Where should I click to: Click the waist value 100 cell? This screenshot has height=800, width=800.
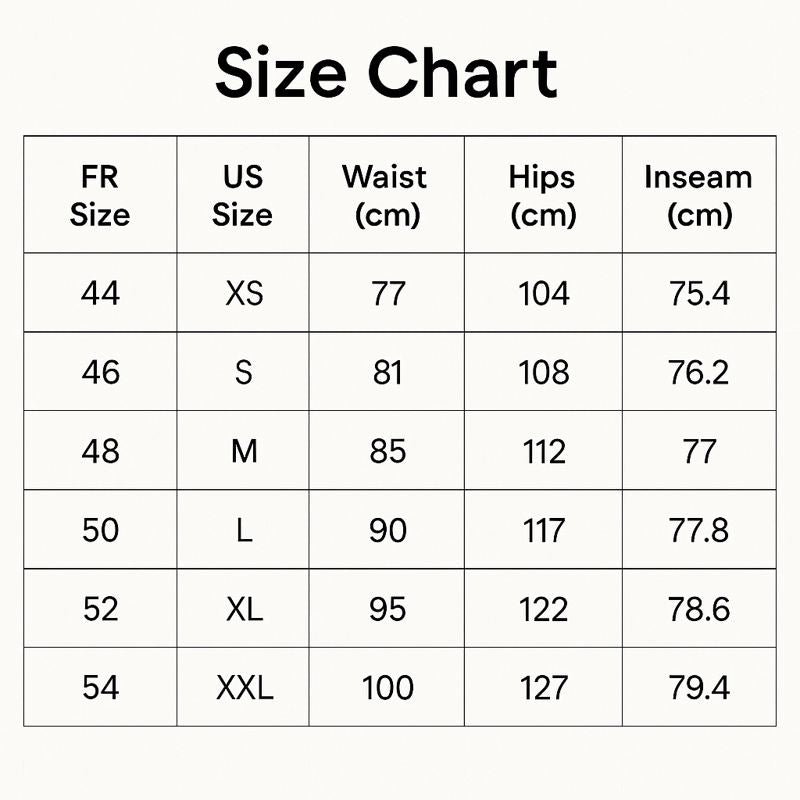[387, 688]
